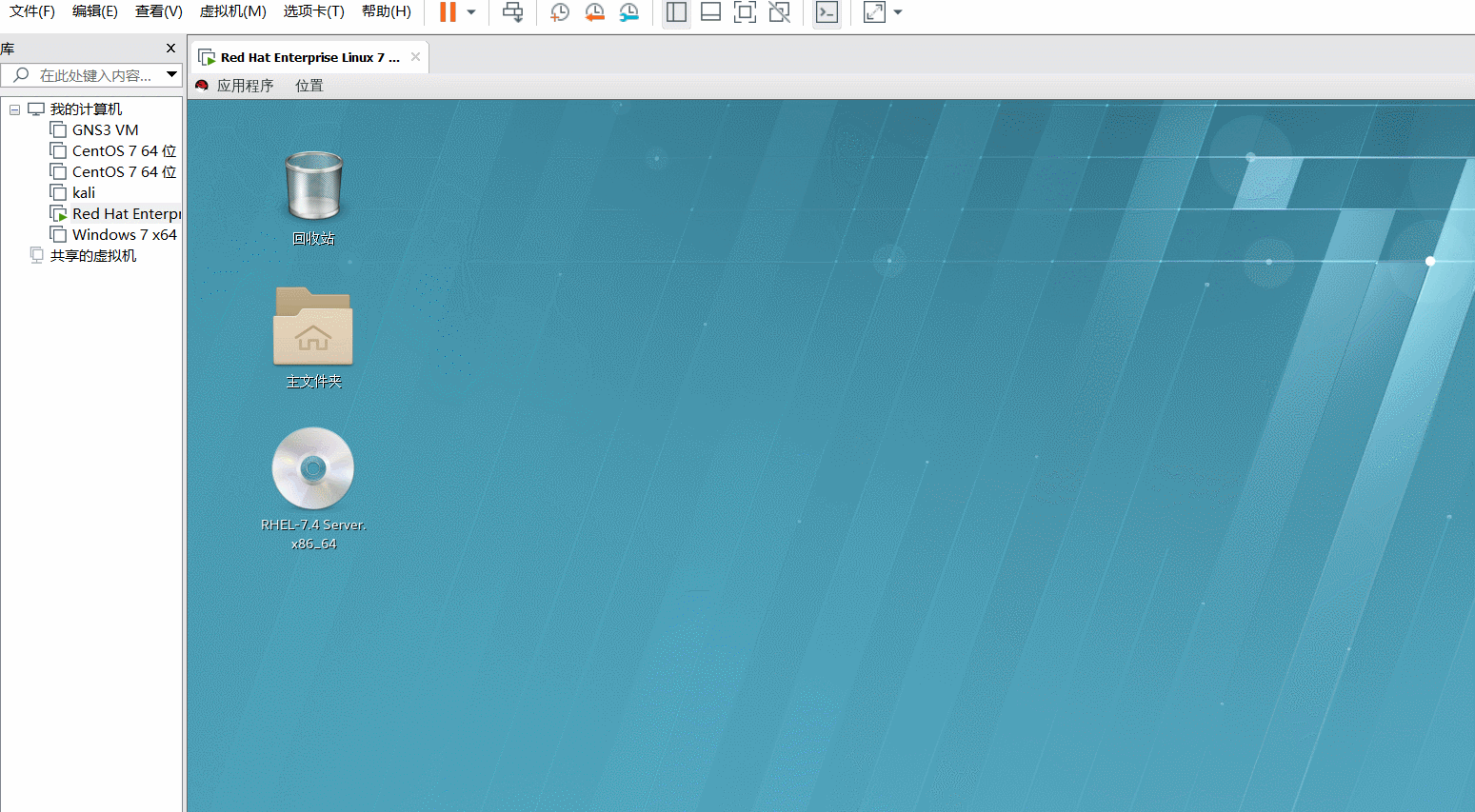Toggle the library sidebar view icon
Image resolution: width=1475 pixels, height=812 pixels.
point(676,12)
